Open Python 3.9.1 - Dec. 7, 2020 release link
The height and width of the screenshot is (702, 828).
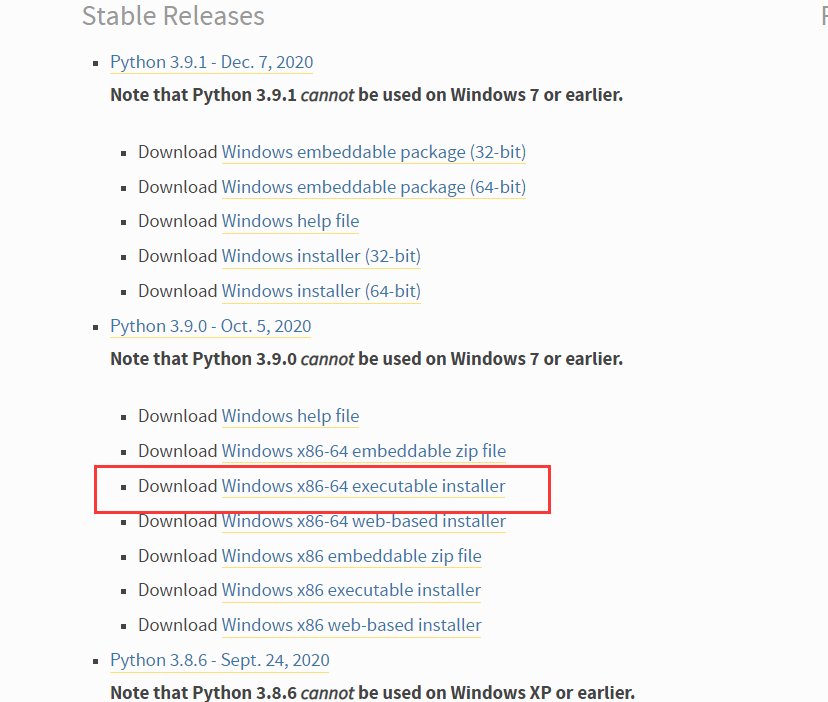[x=212, y=62]
